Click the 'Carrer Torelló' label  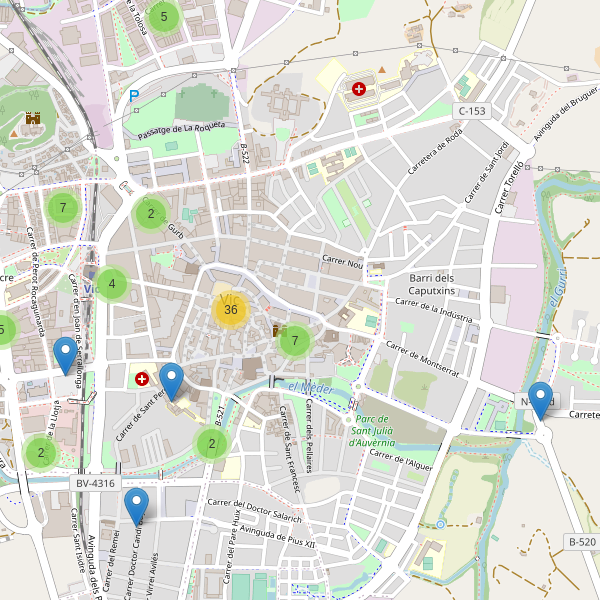(x=509, y=188)
